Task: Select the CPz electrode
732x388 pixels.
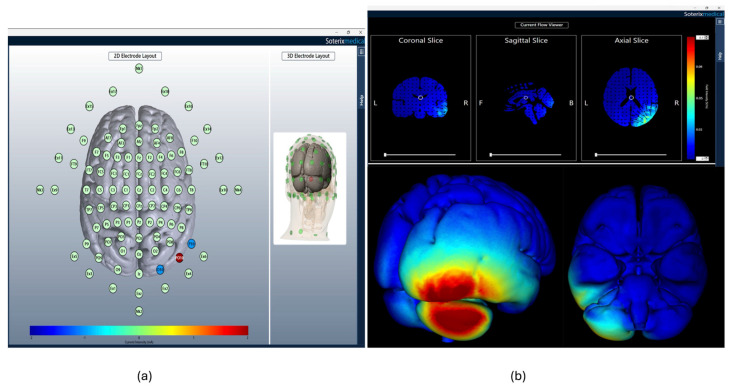Action: click(139, 206)
